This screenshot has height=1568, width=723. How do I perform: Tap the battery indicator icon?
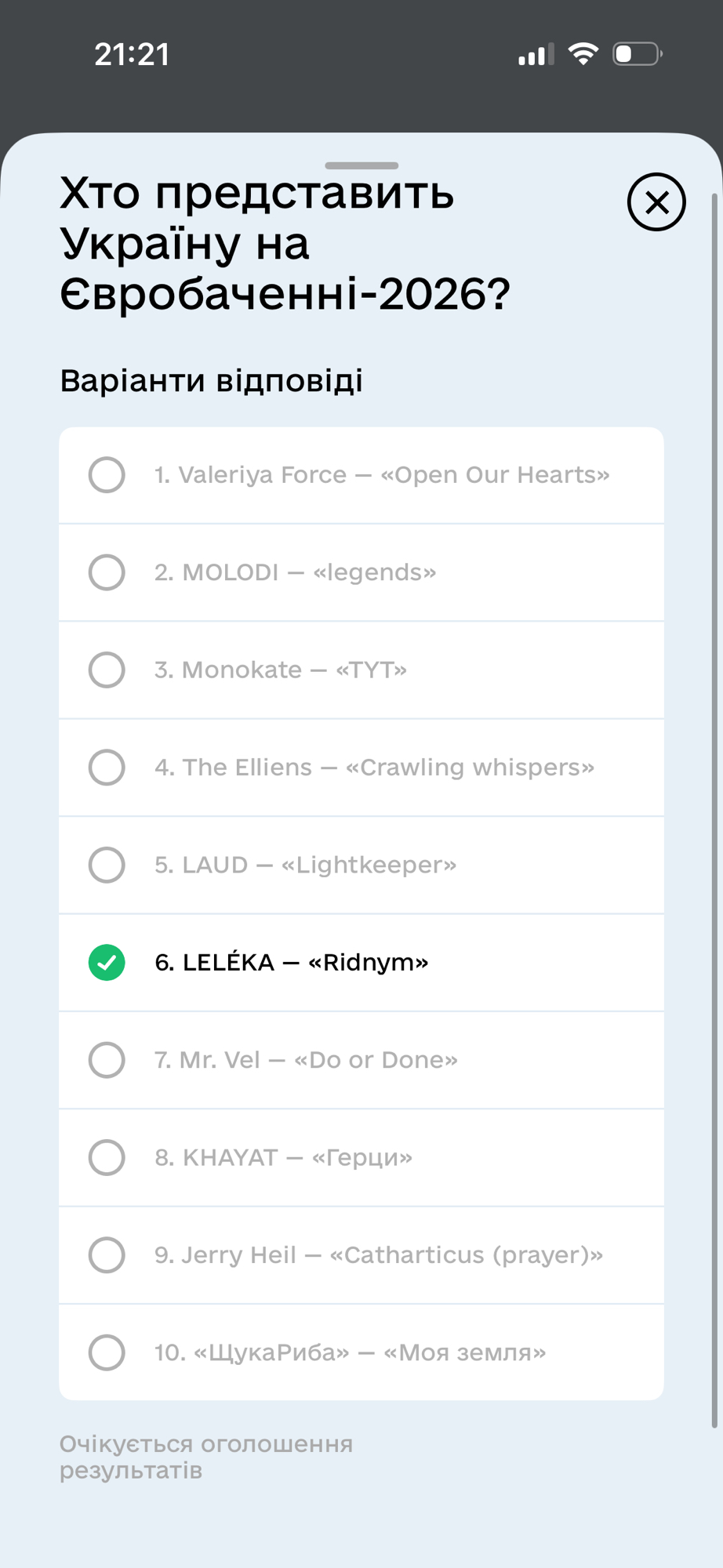pos(637,54)
